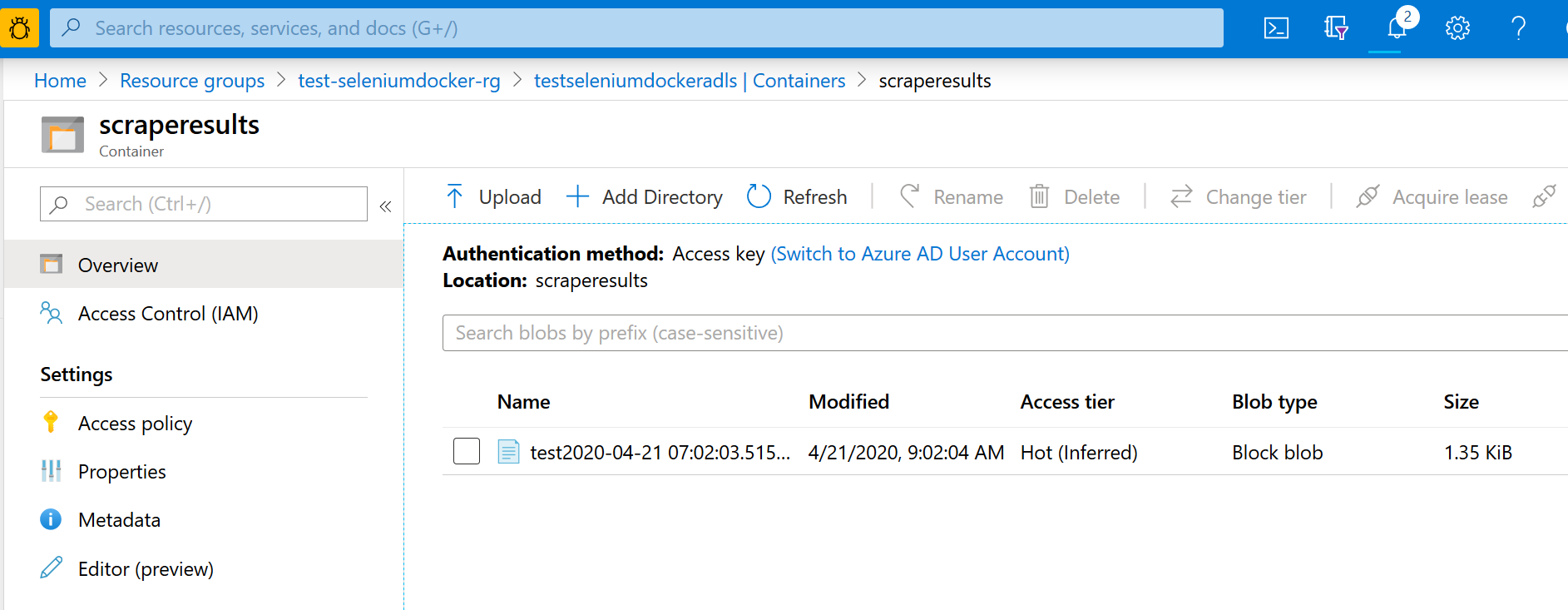The height and width of the screenshot is (610, 1568).
Task: Click the bug report icon in top-left
Action: [19, 28]
